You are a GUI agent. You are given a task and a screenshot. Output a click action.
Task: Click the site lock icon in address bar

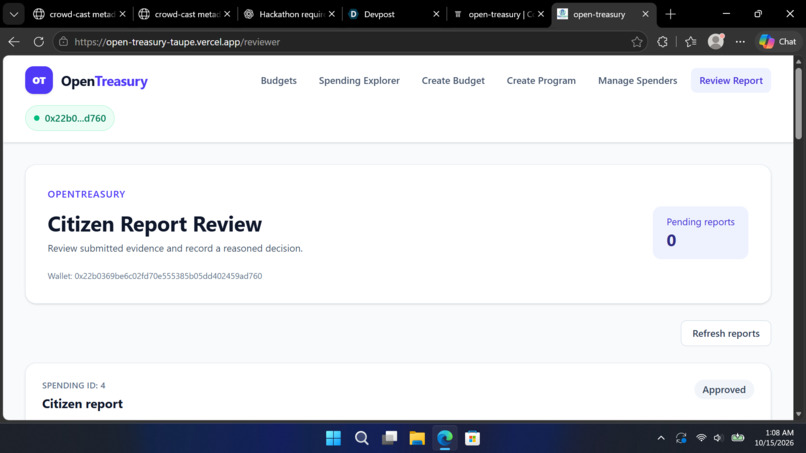click(x=63, y=42)
